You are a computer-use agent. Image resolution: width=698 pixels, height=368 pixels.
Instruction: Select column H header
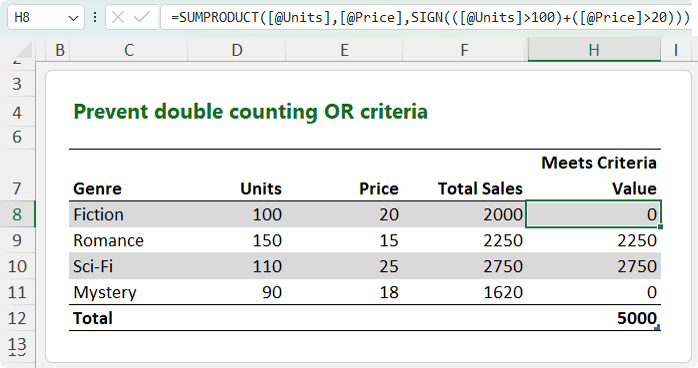point(594,50)
